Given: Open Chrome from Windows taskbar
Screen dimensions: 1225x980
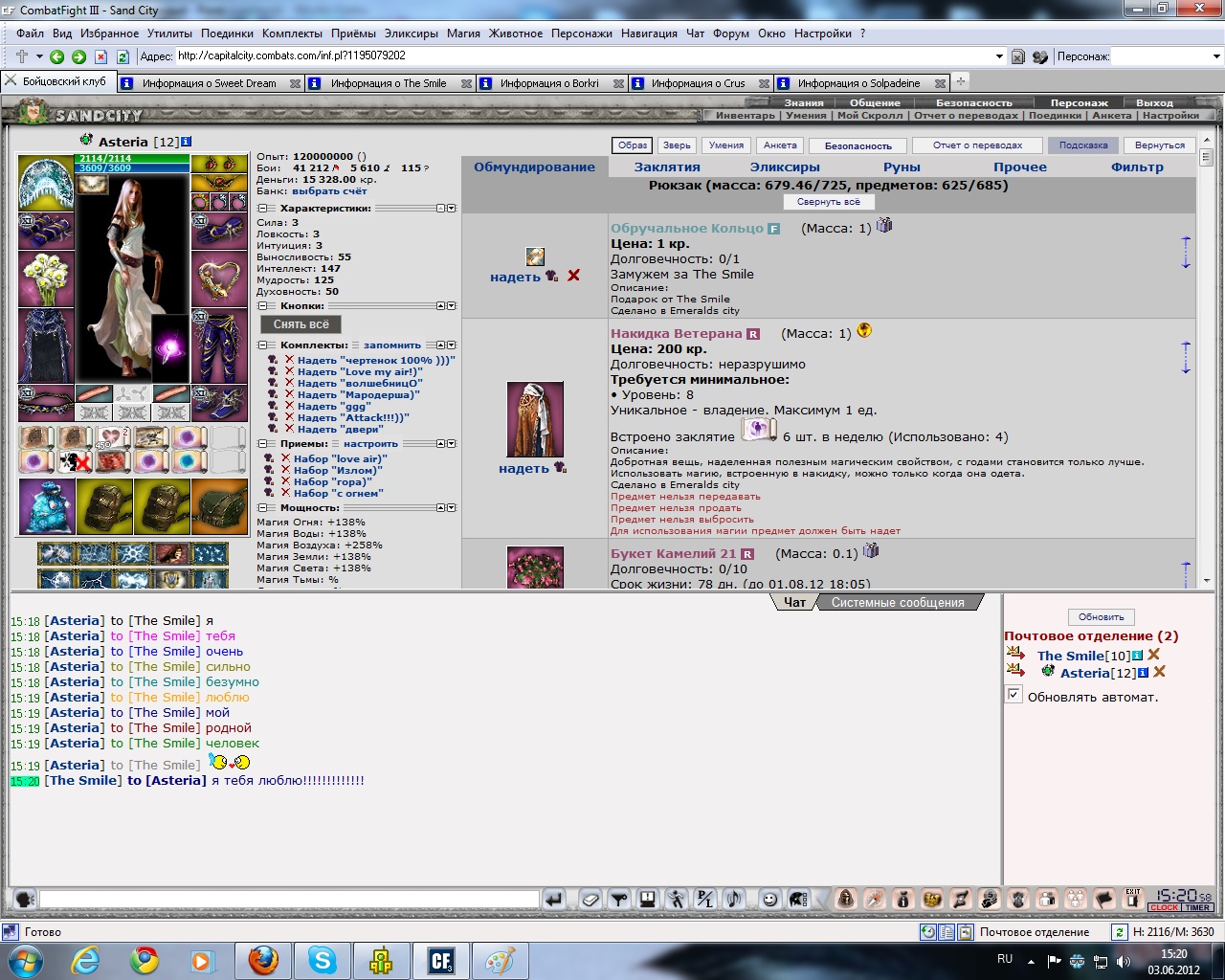Looking at the screenshot, I should [x=145, y=960].
